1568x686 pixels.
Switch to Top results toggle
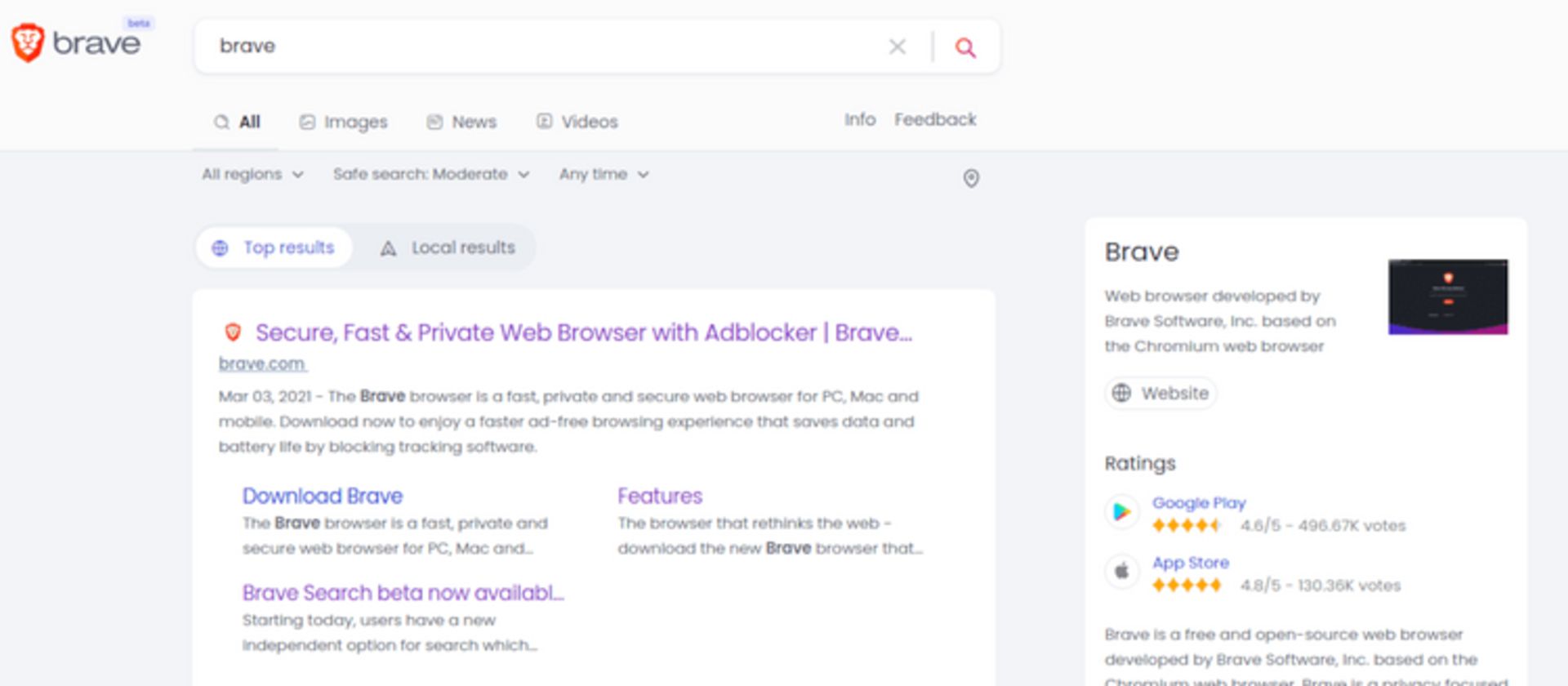point(274,247)
